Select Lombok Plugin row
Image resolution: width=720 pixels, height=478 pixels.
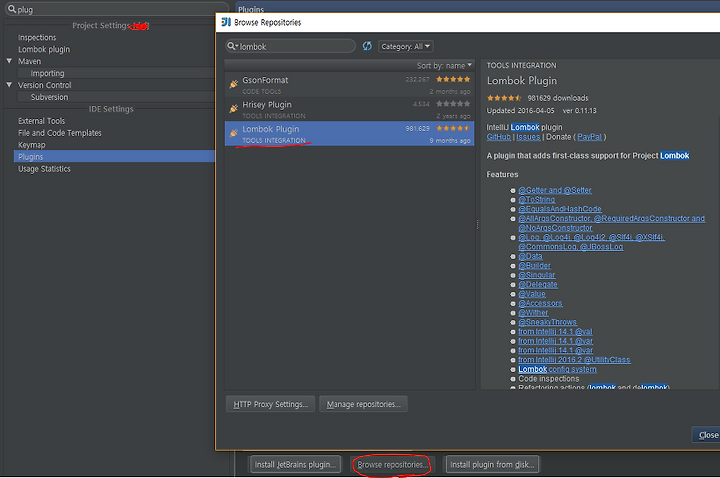coord(349,134)
